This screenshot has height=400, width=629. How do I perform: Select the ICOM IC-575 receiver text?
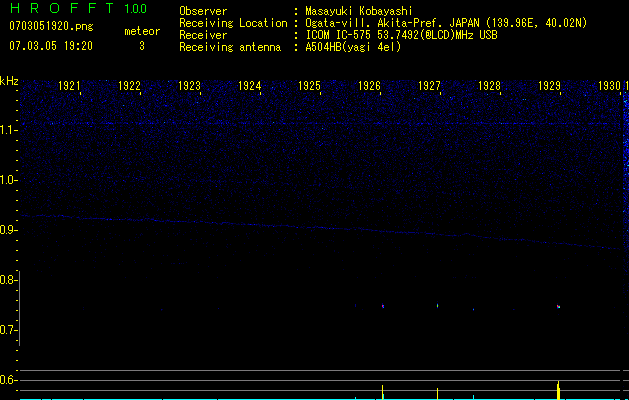pyautogui.click(x=401, y=35)
